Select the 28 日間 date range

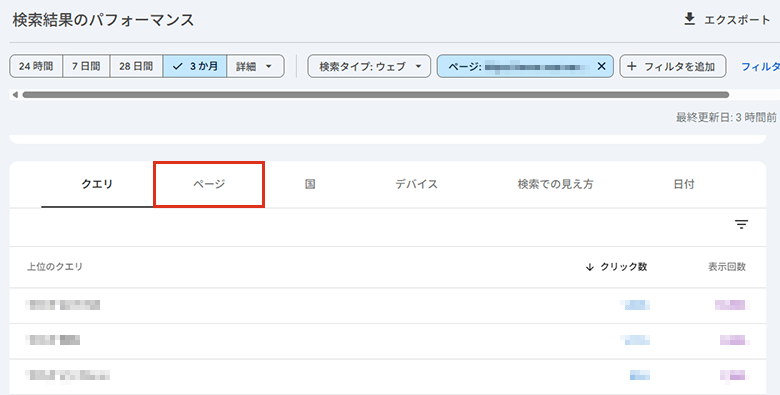(x=136, y=66)
